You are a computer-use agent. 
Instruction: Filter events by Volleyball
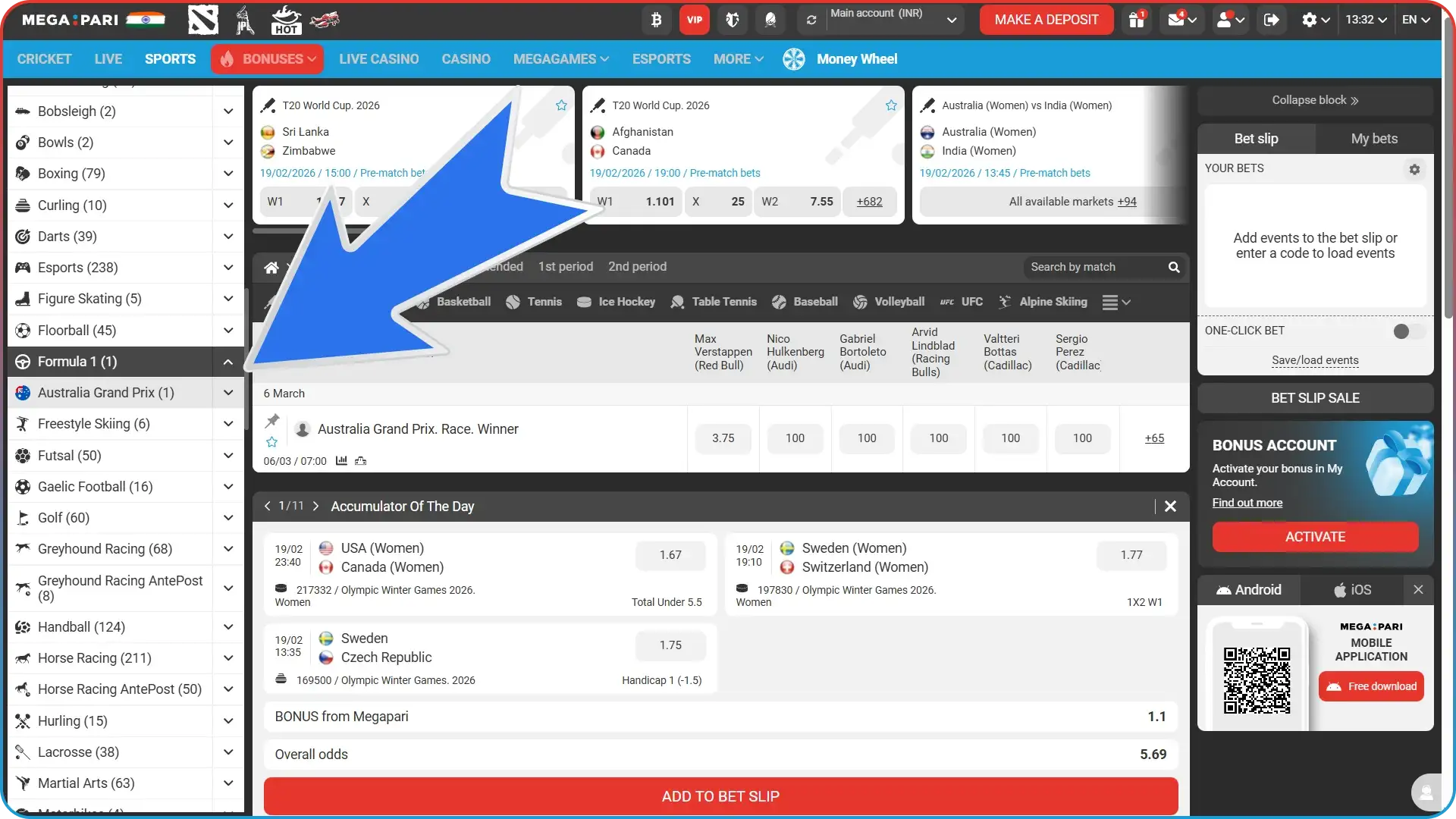(x=889, y=302)
